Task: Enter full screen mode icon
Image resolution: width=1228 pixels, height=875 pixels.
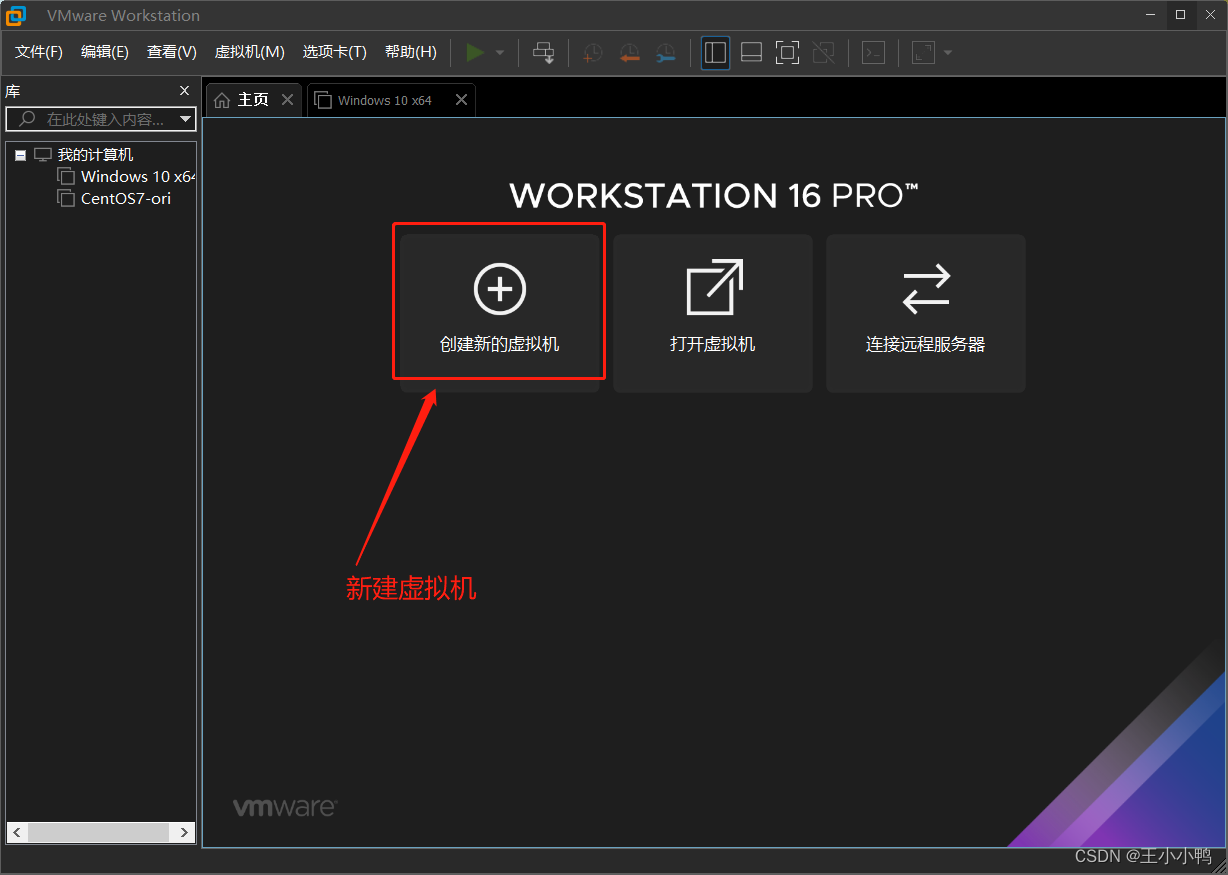Action: point(788,52)
